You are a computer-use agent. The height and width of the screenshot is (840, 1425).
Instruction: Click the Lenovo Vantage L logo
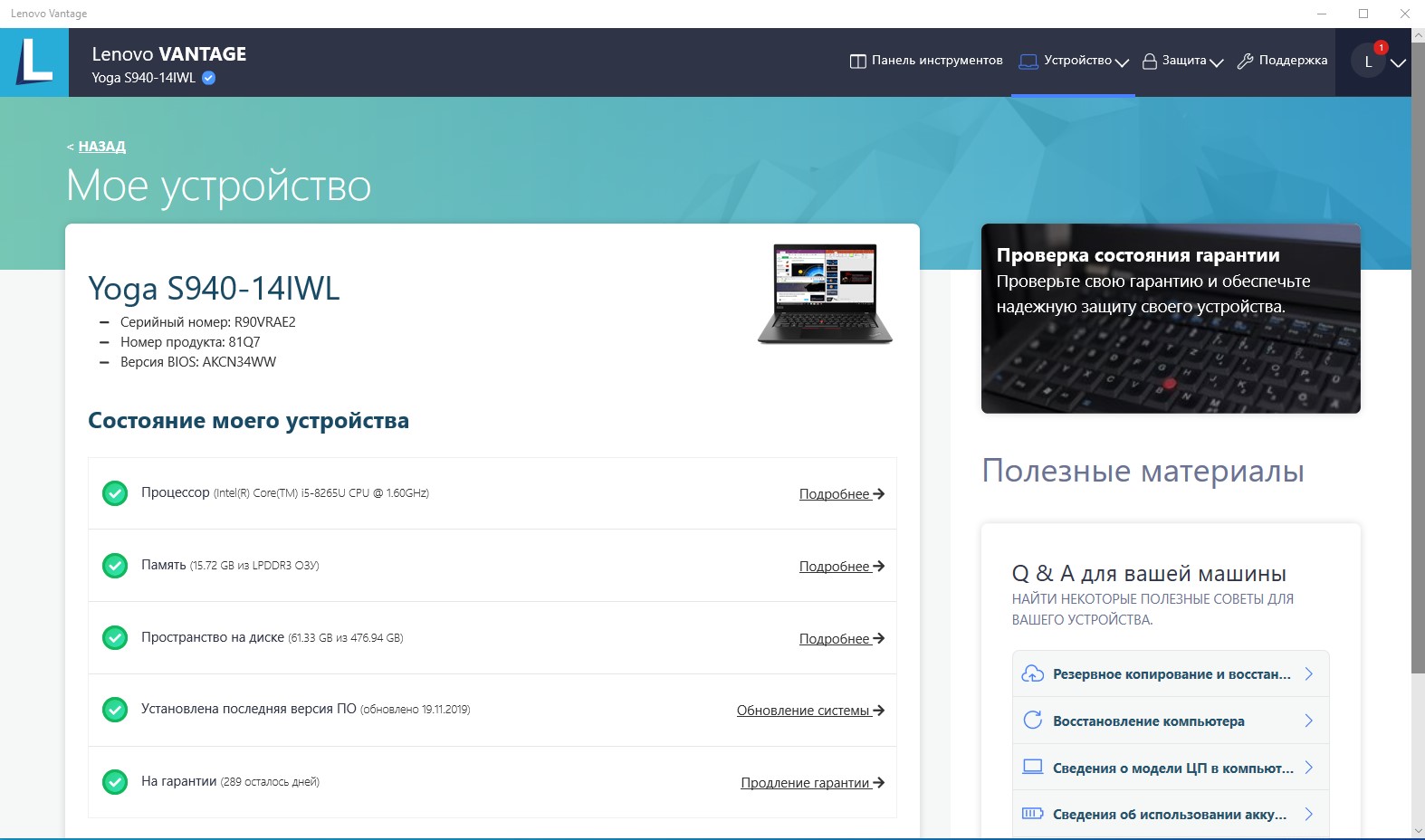[x=34, y=62]
